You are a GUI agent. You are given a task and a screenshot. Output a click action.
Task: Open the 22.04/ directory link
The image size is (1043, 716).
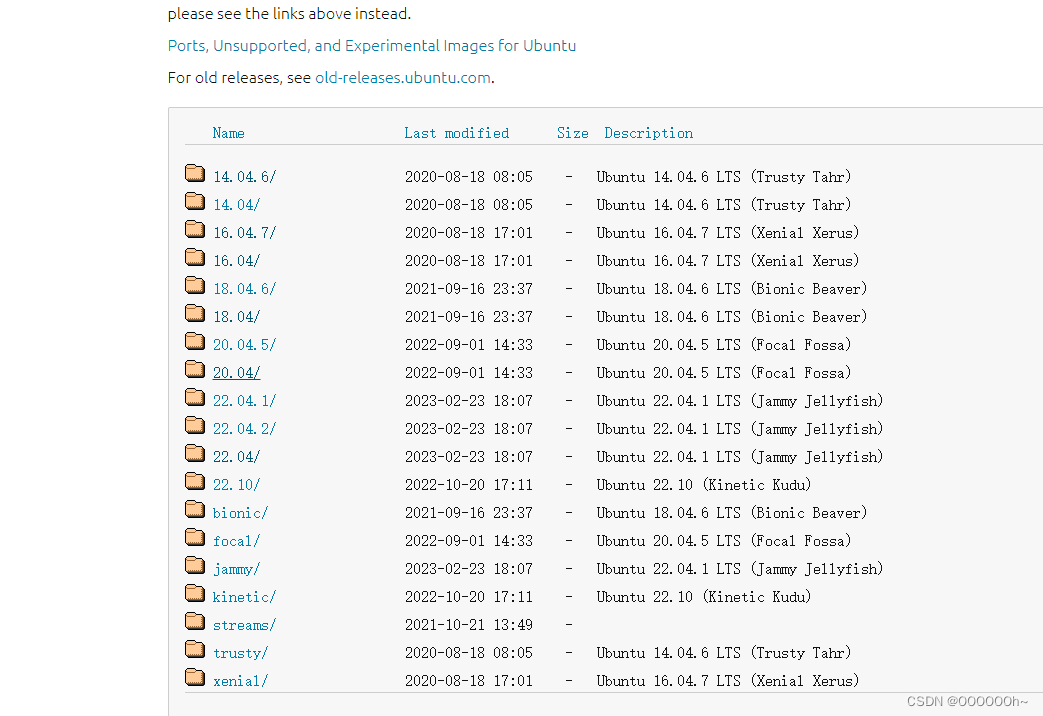236,456
